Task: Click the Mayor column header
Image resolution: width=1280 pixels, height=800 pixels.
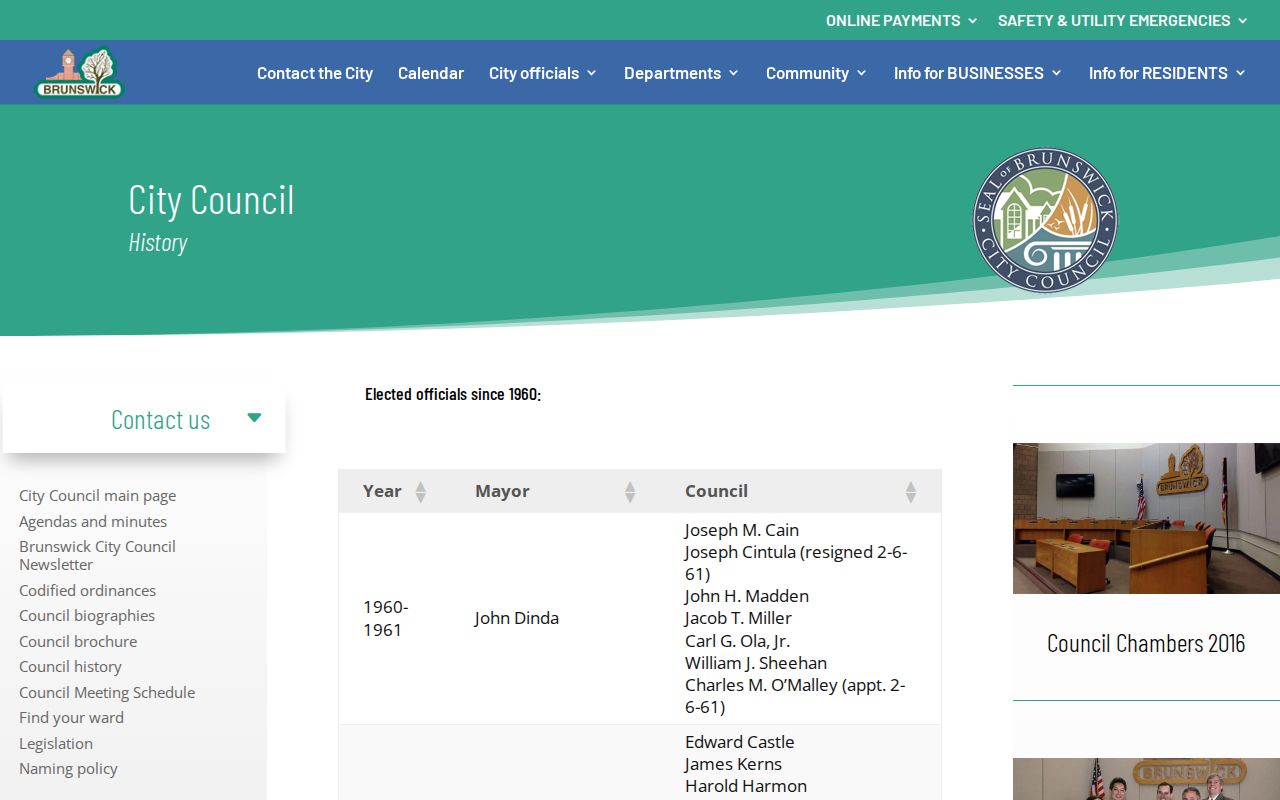Action: tap(555, 491)
